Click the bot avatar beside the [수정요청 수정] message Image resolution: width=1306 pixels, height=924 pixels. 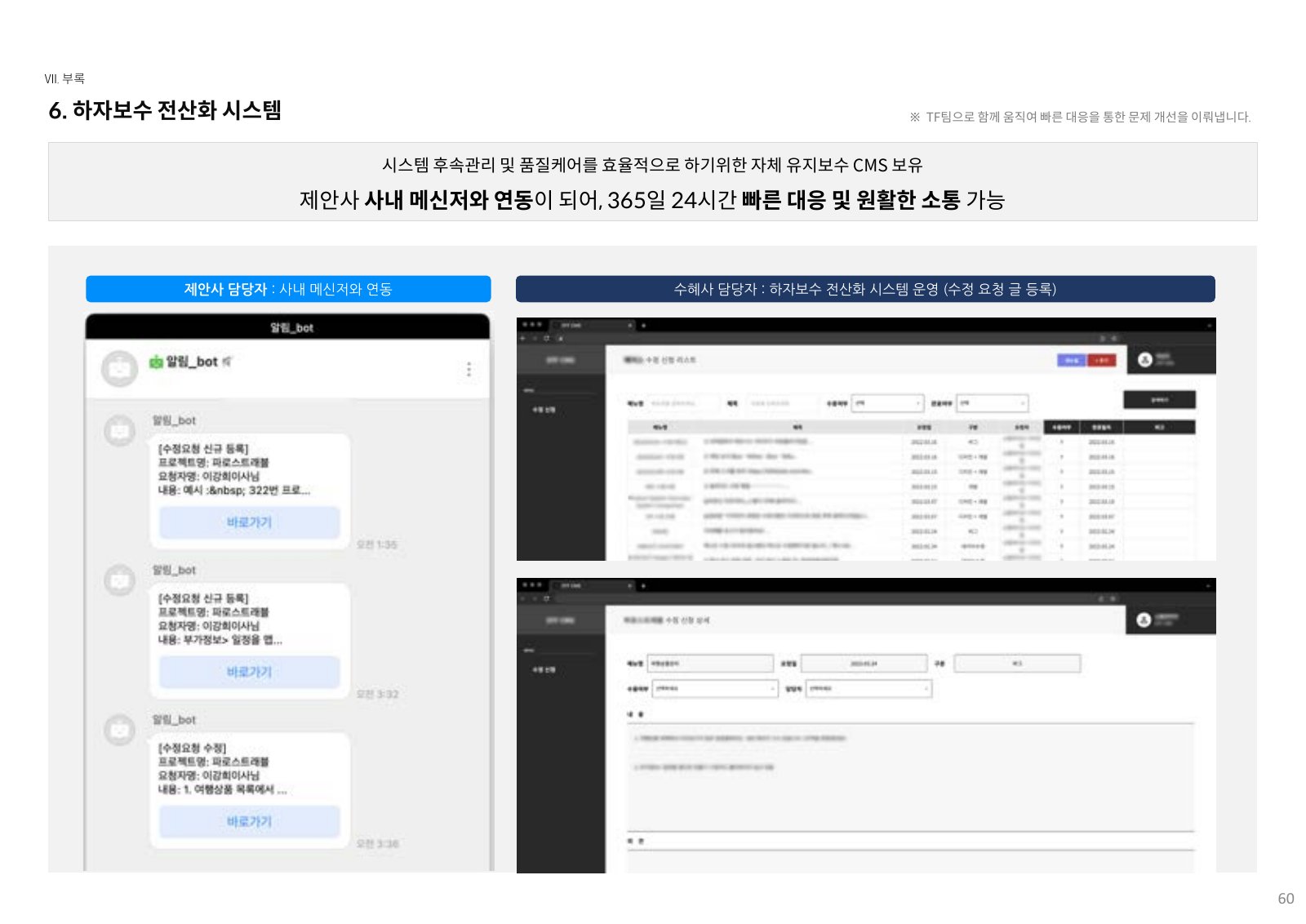coord(120,730)
